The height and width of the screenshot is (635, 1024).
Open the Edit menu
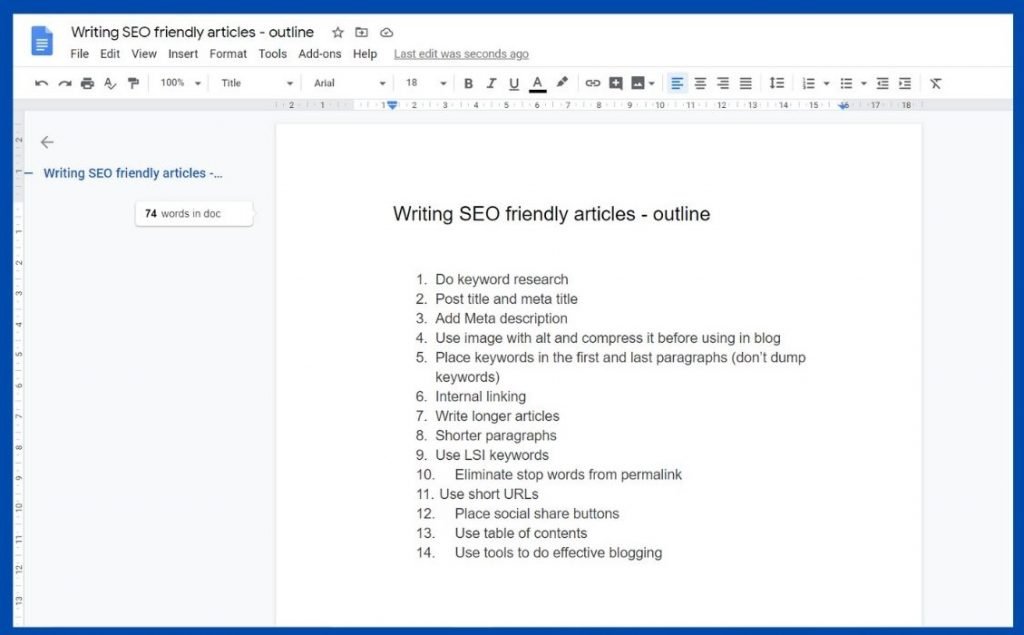click(x=110, y=54)
